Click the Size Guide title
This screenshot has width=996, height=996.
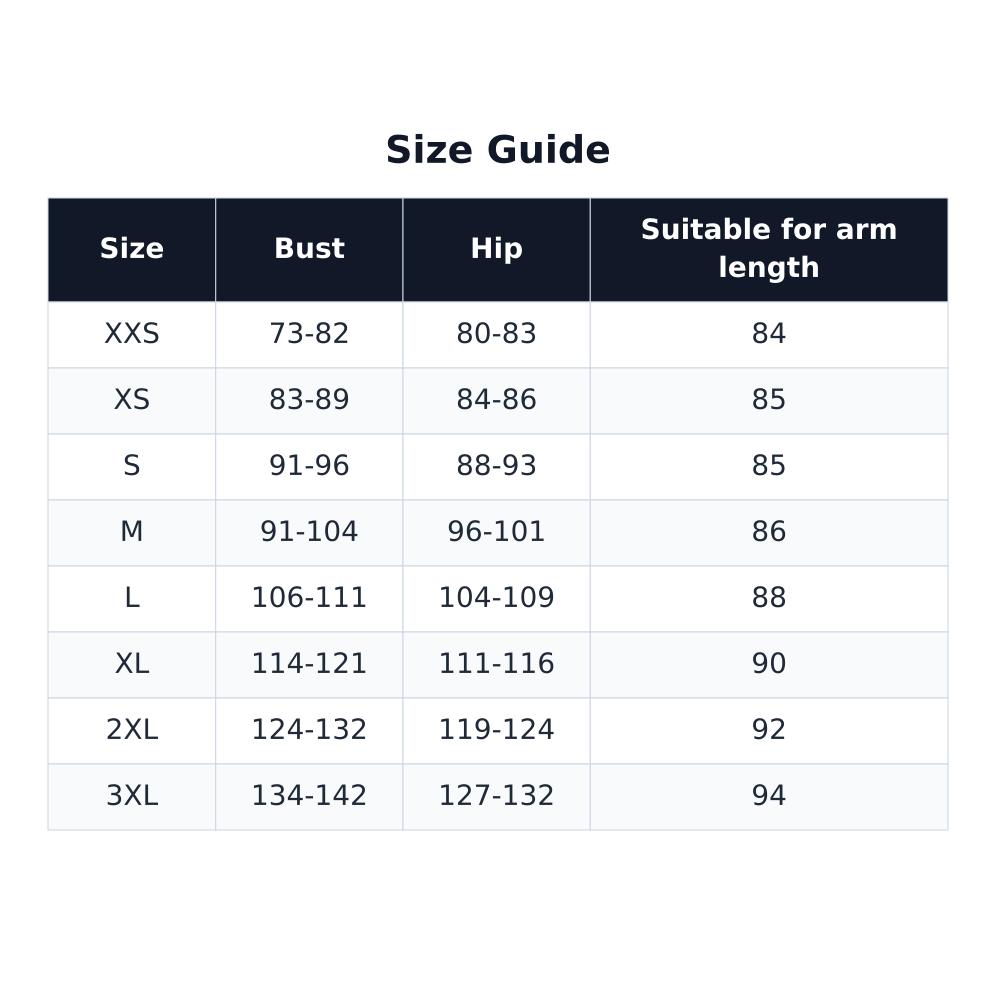pyautogui.click(x=497, y=150)
